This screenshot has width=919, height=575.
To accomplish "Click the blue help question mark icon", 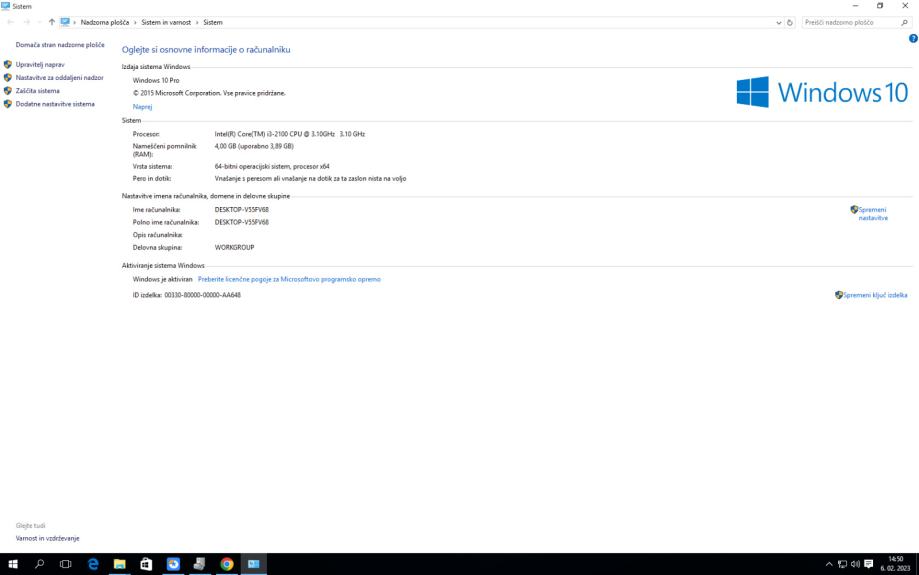I will click(913, 38).
